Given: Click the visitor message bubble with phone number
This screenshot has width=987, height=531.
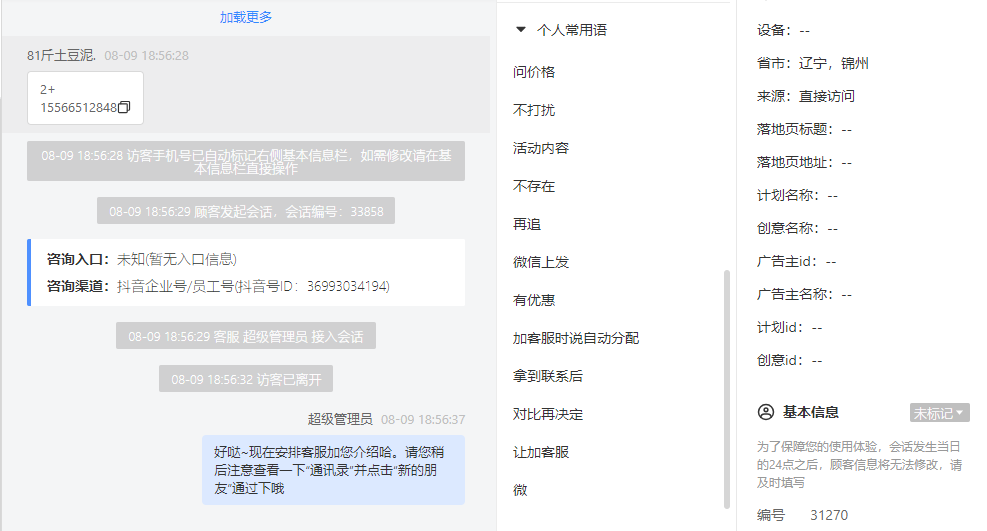Looking at the screenshot, I should 85,98.
